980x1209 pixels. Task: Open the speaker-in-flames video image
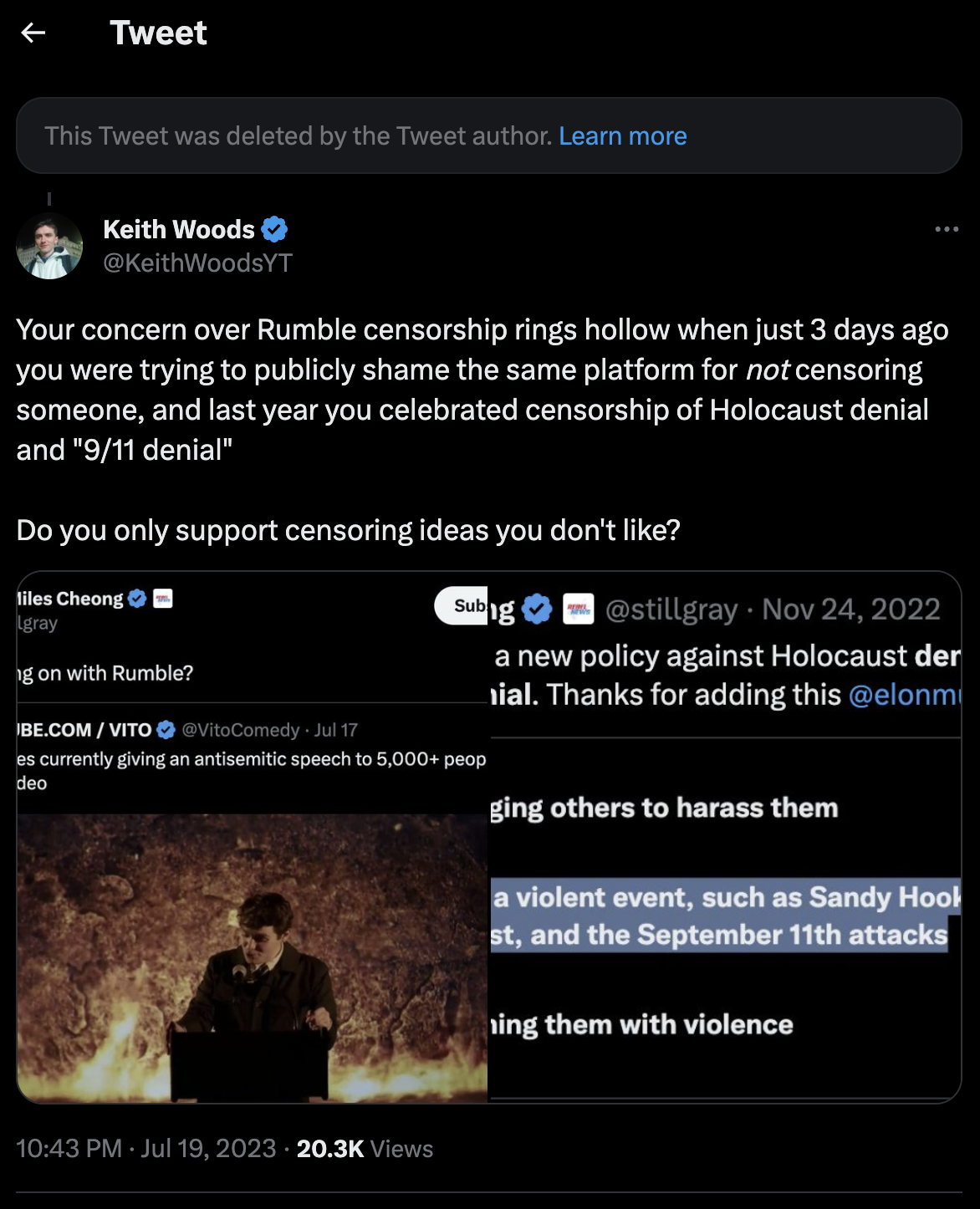252,957
